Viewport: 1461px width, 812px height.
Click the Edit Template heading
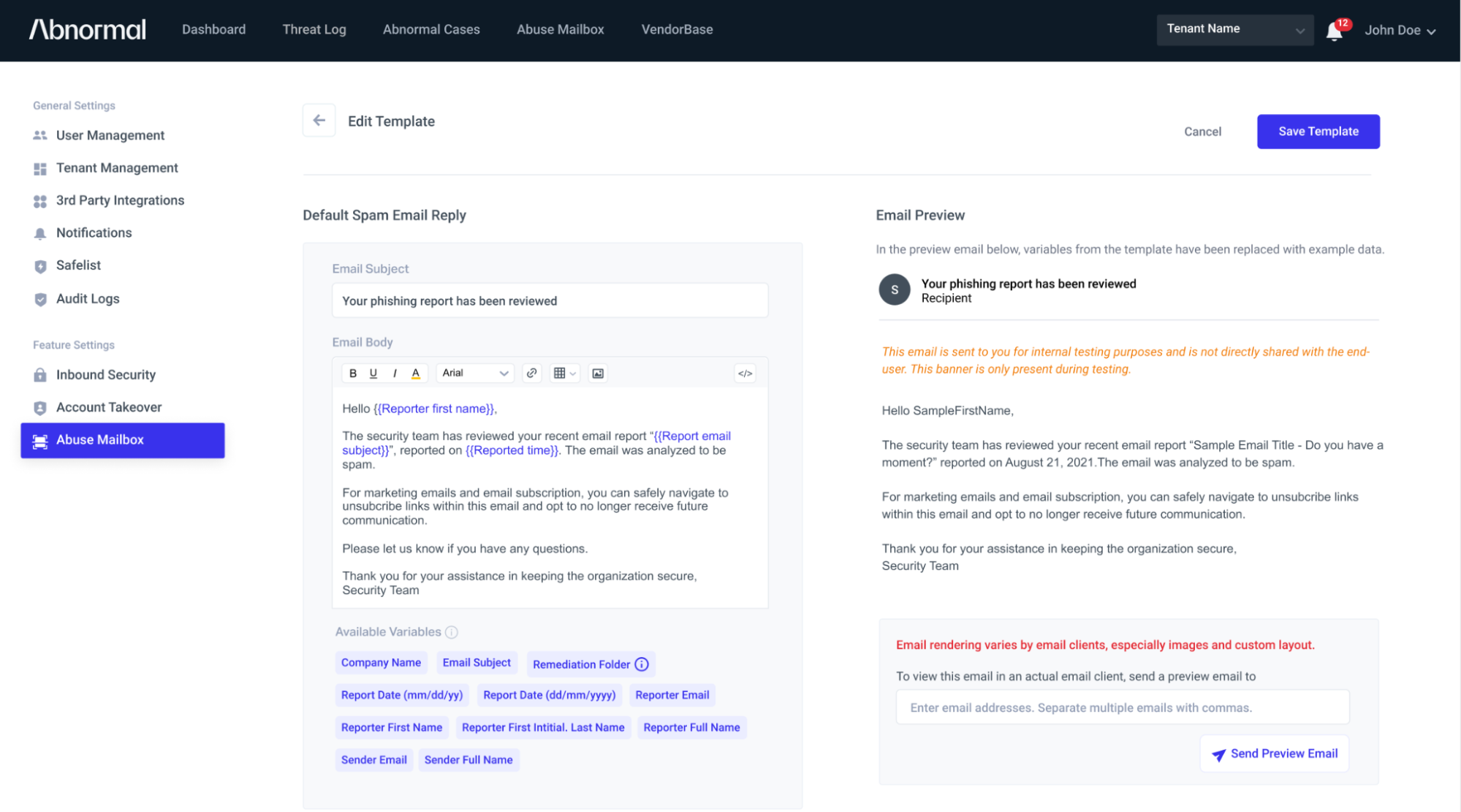tap(391, 121)
